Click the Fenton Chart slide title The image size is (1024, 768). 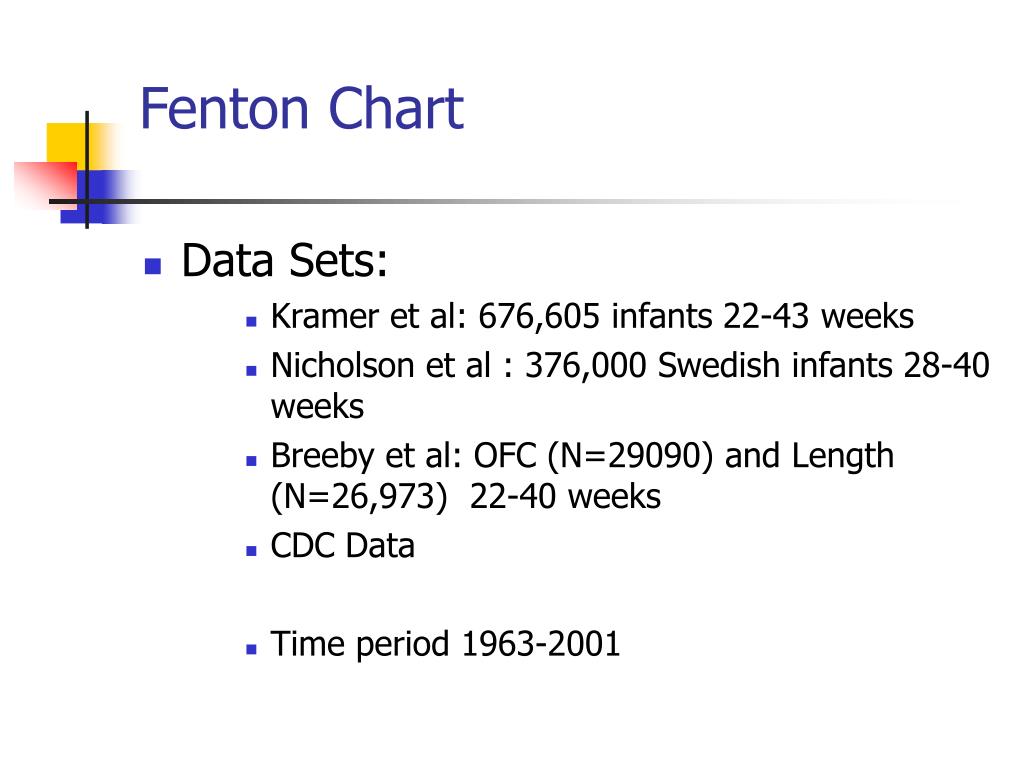click(x=302, y=108)
